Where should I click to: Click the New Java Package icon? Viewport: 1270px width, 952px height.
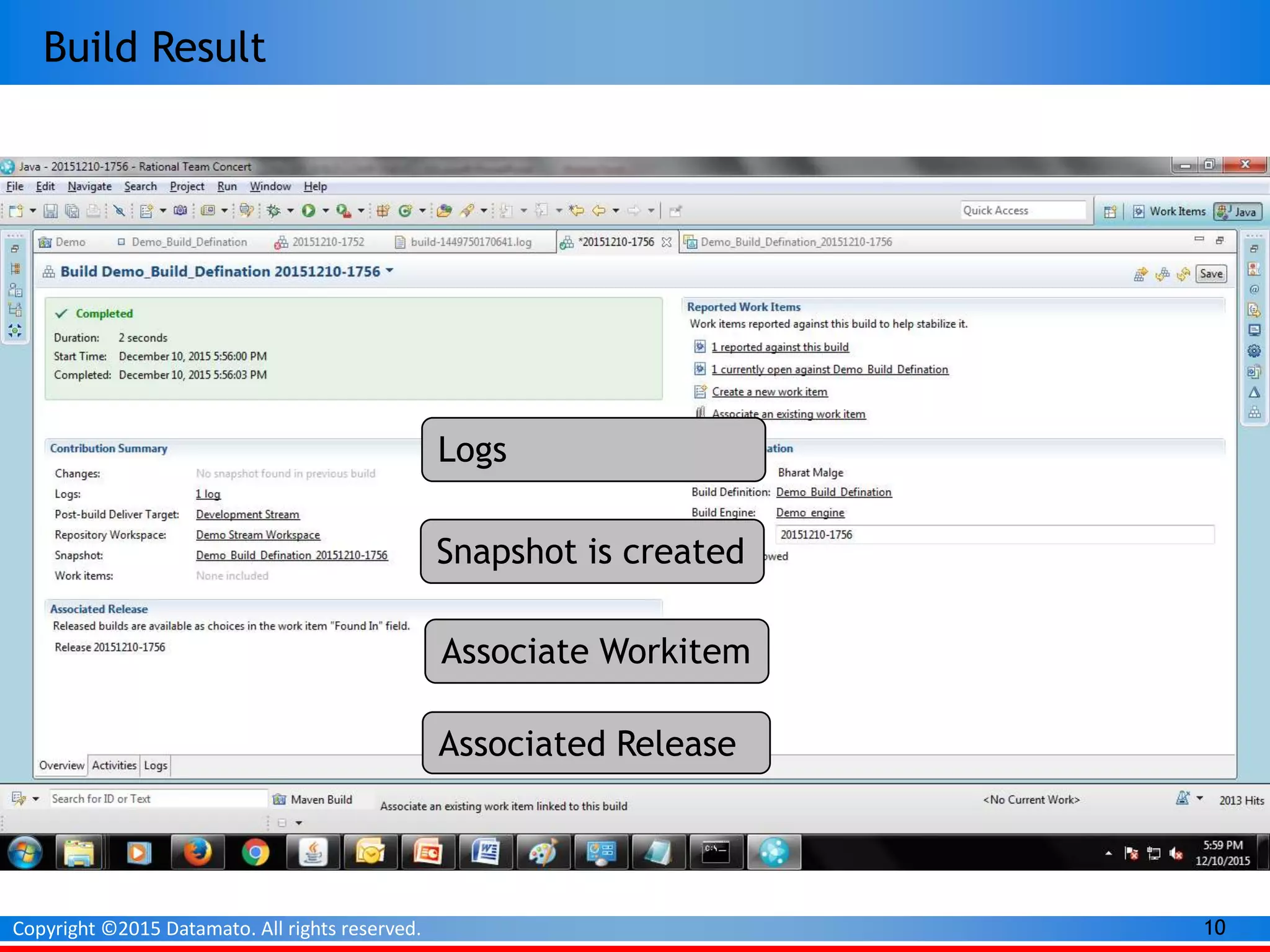coord(383,211)
